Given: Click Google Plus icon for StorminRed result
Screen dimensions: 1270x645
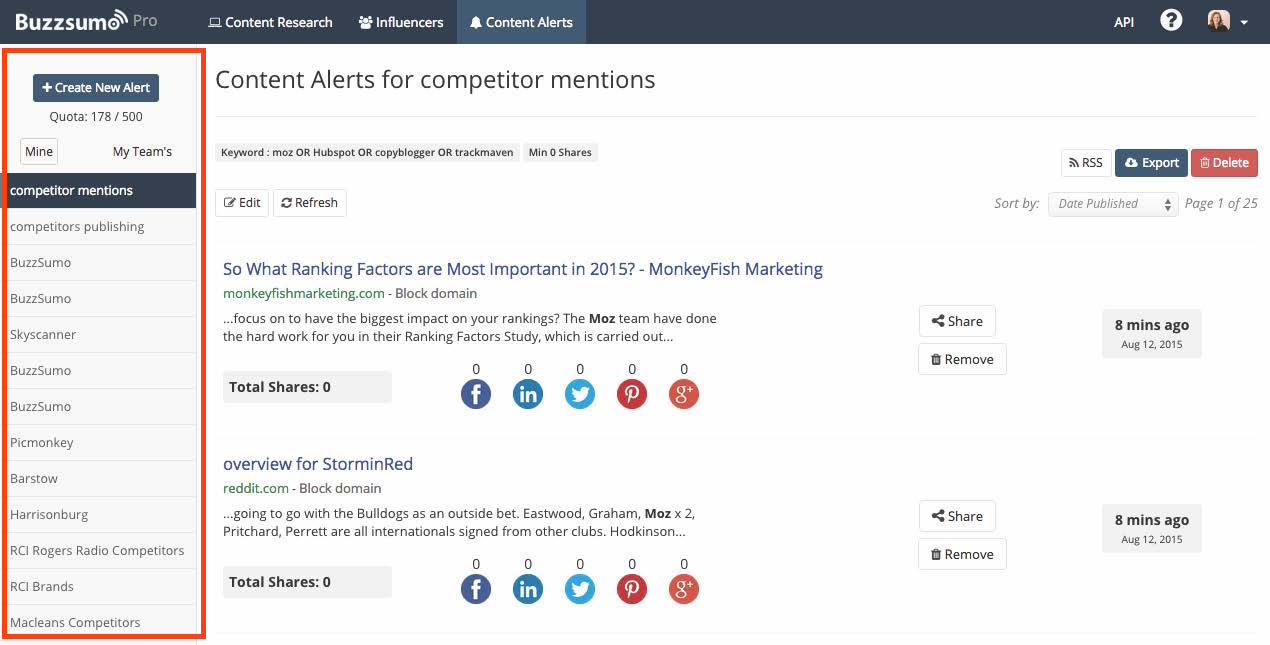Looking at the screenshot, I should click(684, 589).
